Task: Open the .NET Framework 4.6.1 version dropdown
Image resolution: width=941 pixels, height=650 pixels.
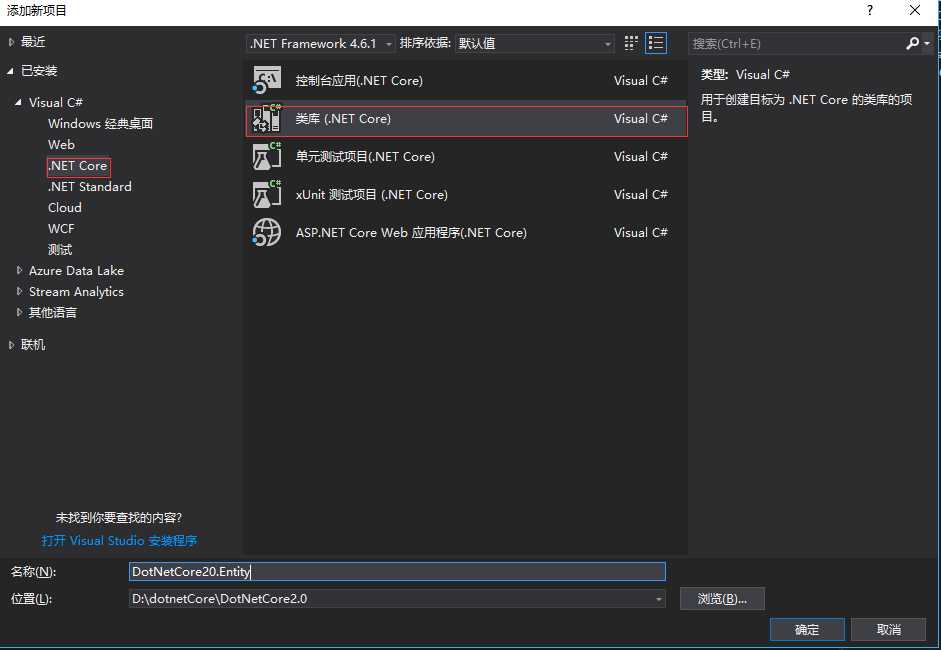Action: coord(320,43)
